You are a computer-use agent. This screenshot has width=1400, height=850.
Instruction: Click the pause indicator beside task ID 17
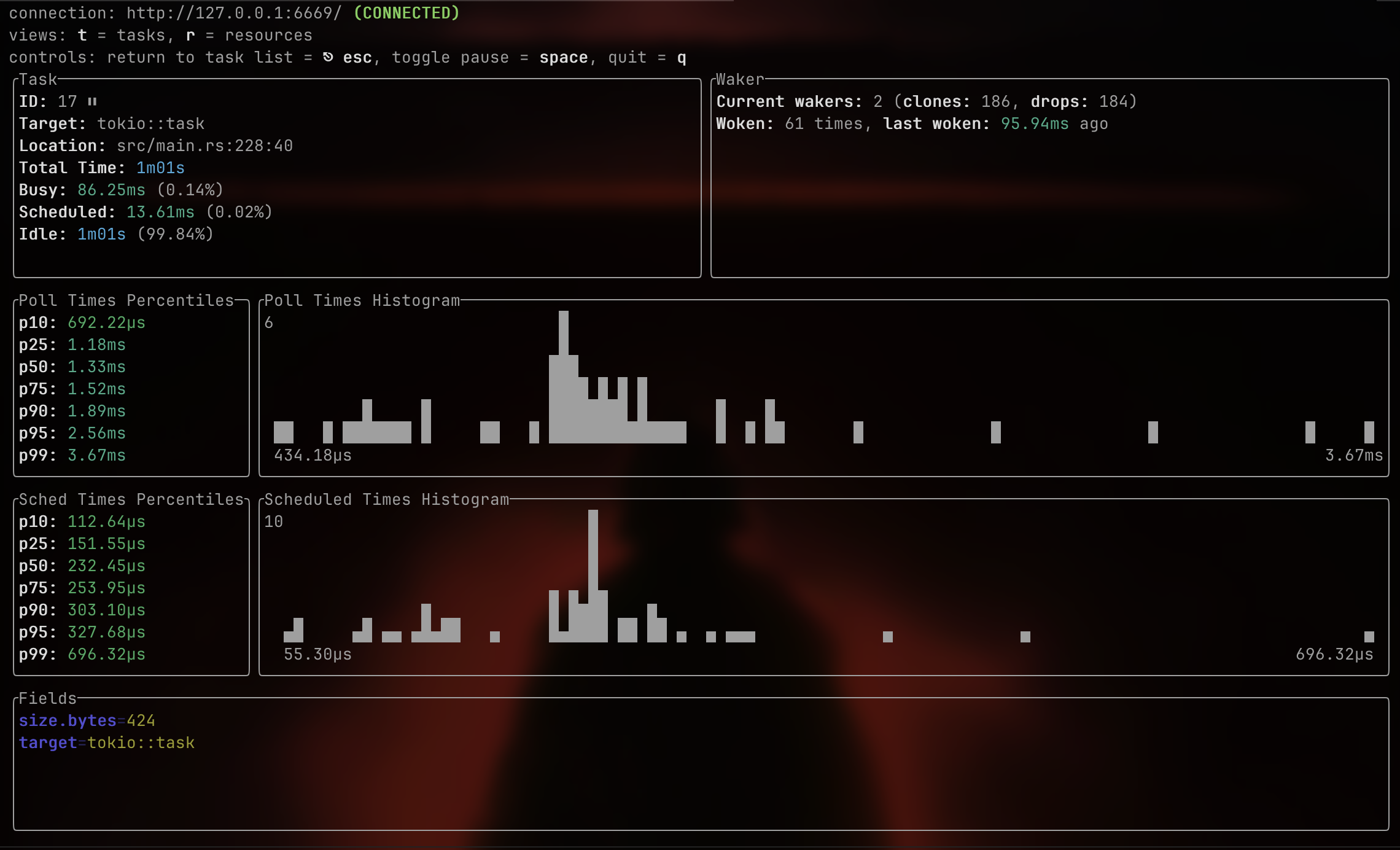click(91, 101)
